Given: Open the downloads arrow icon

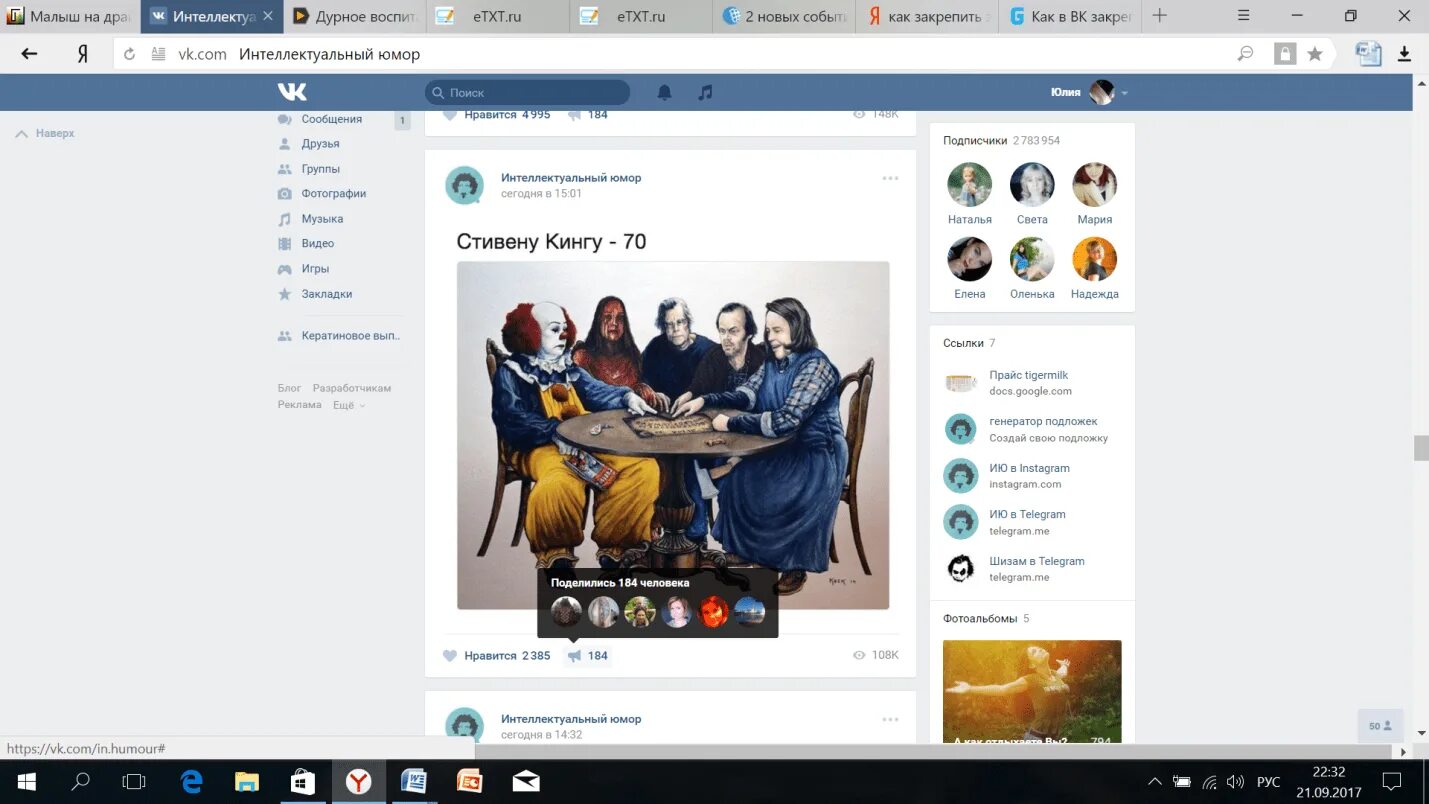Looking at the screenshot, I should (x=1404, y=54).
